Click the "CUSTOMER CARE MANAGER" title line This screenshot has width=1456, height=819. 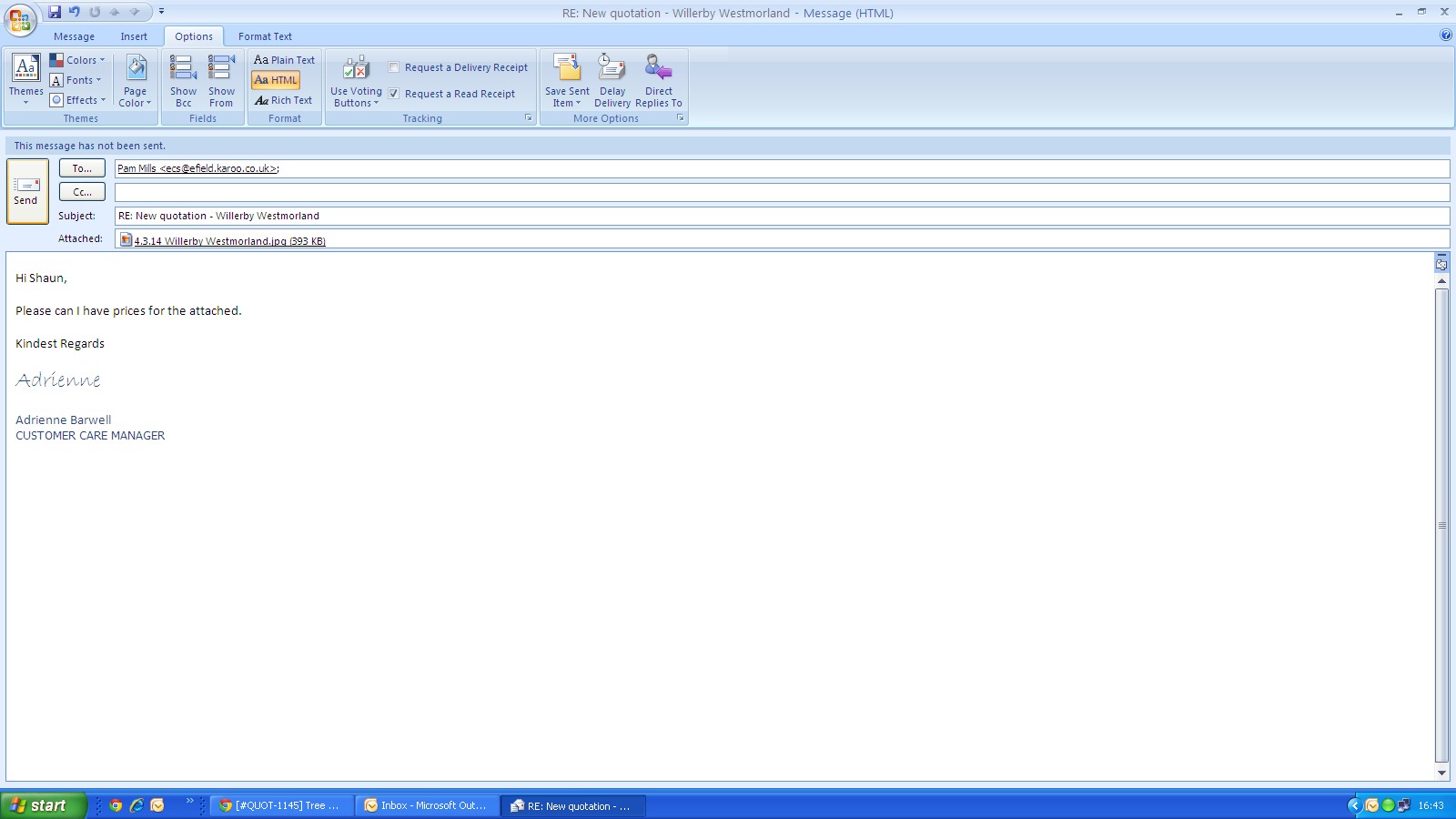click(90, 435)
